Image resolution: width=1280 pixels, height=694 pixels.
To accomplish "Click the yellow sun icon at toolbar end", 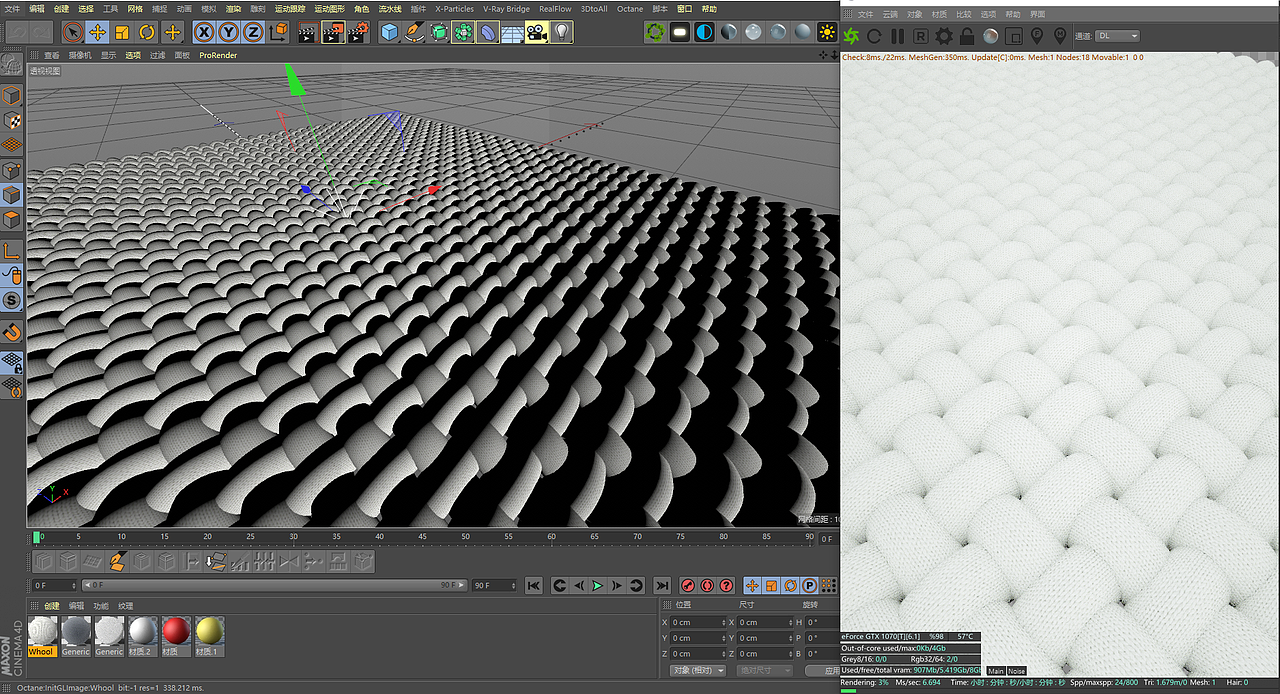I will 828,32.
